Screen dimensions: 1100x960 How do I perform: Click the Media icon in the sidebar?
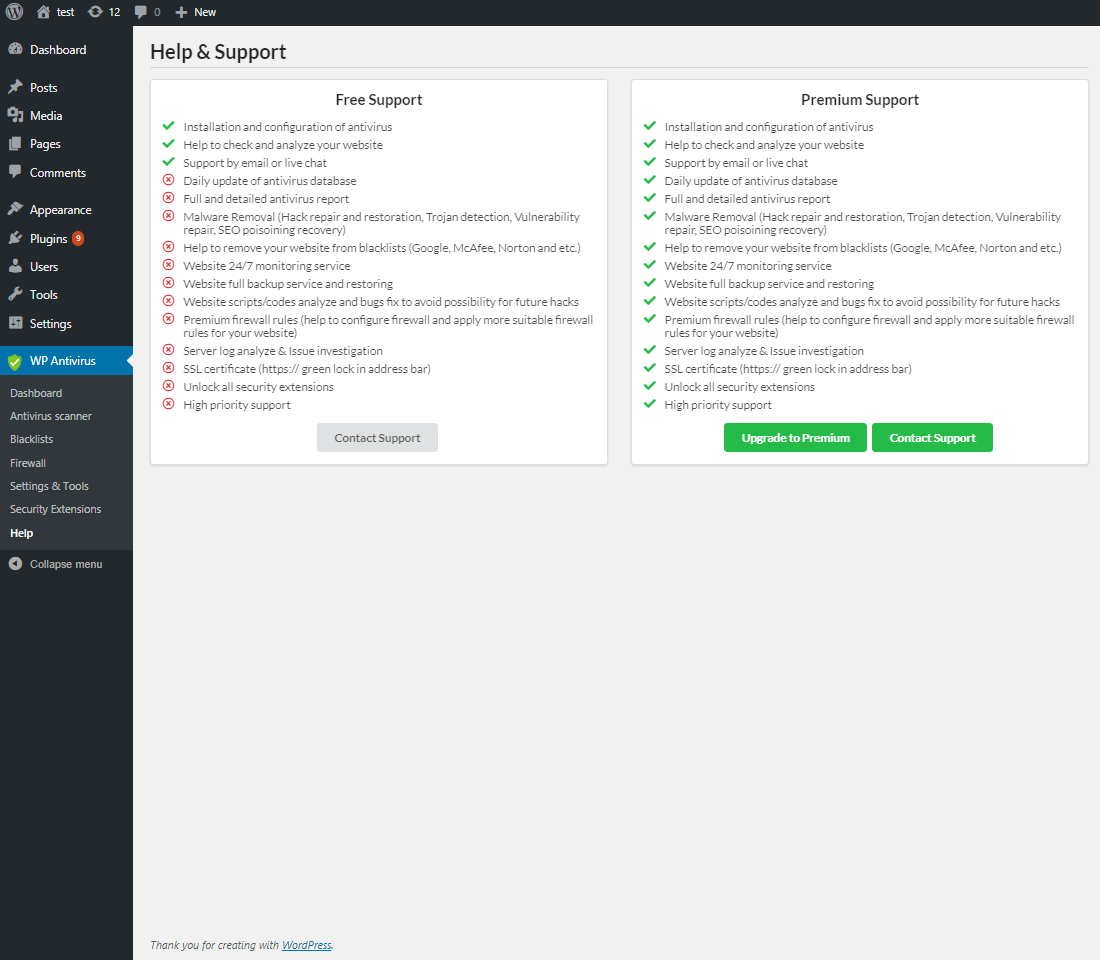tap(15, 115)
